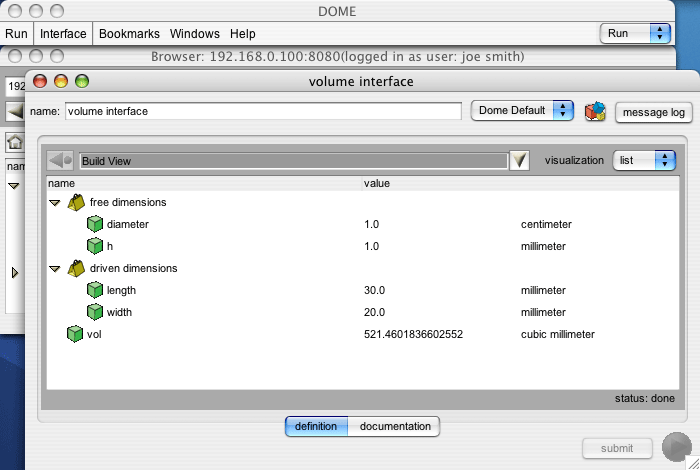Select the diameter parameter name
The height and width of the screenshot is (470, 700).
[x=127, y=224]
